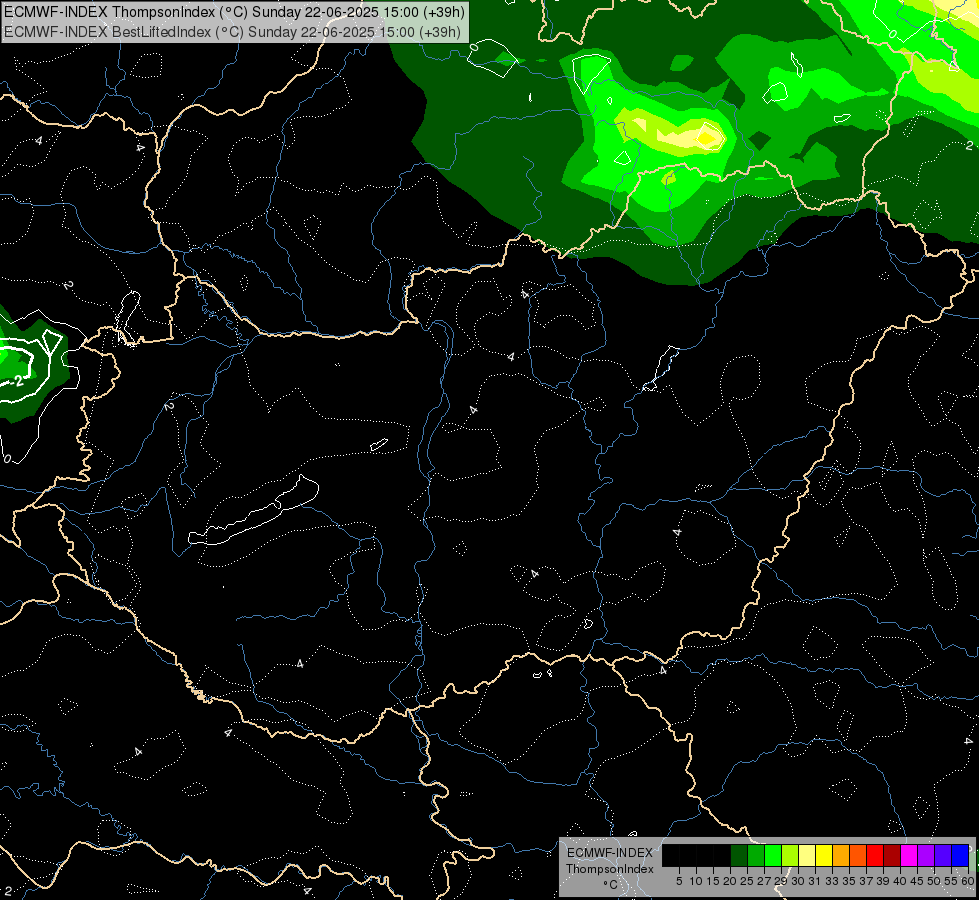This screenshot has width=979, height=900.
Task: Select the pale yellow 30-31 legend swatch
Action: click(807, 855)
